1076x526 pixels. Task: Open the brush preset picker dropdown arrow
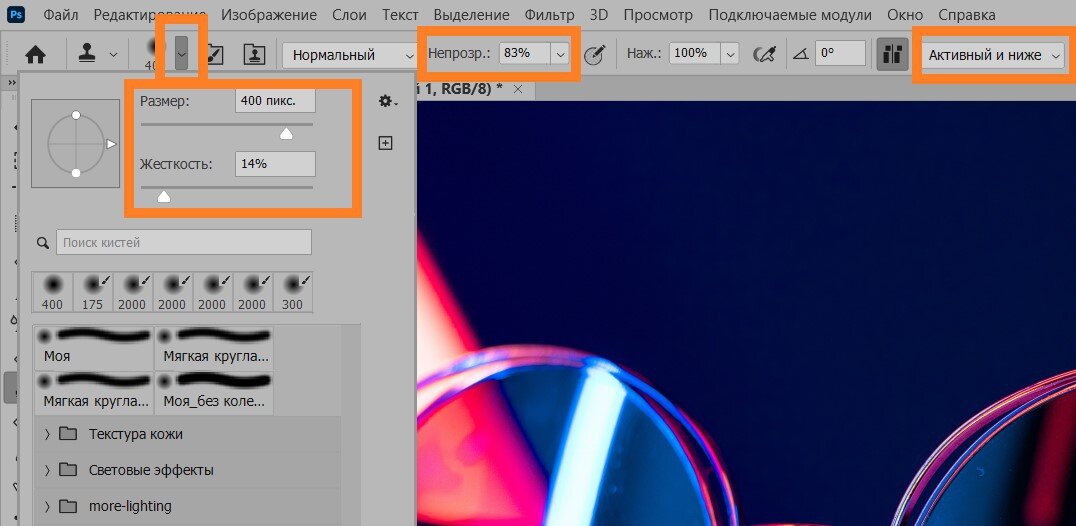click(181, 55)
